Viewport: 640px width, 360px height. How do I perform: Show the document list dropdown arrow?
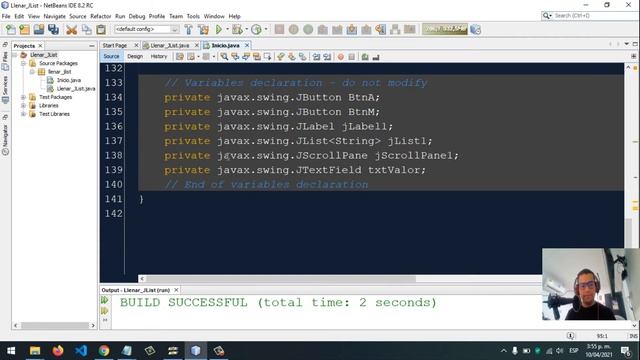627,44
